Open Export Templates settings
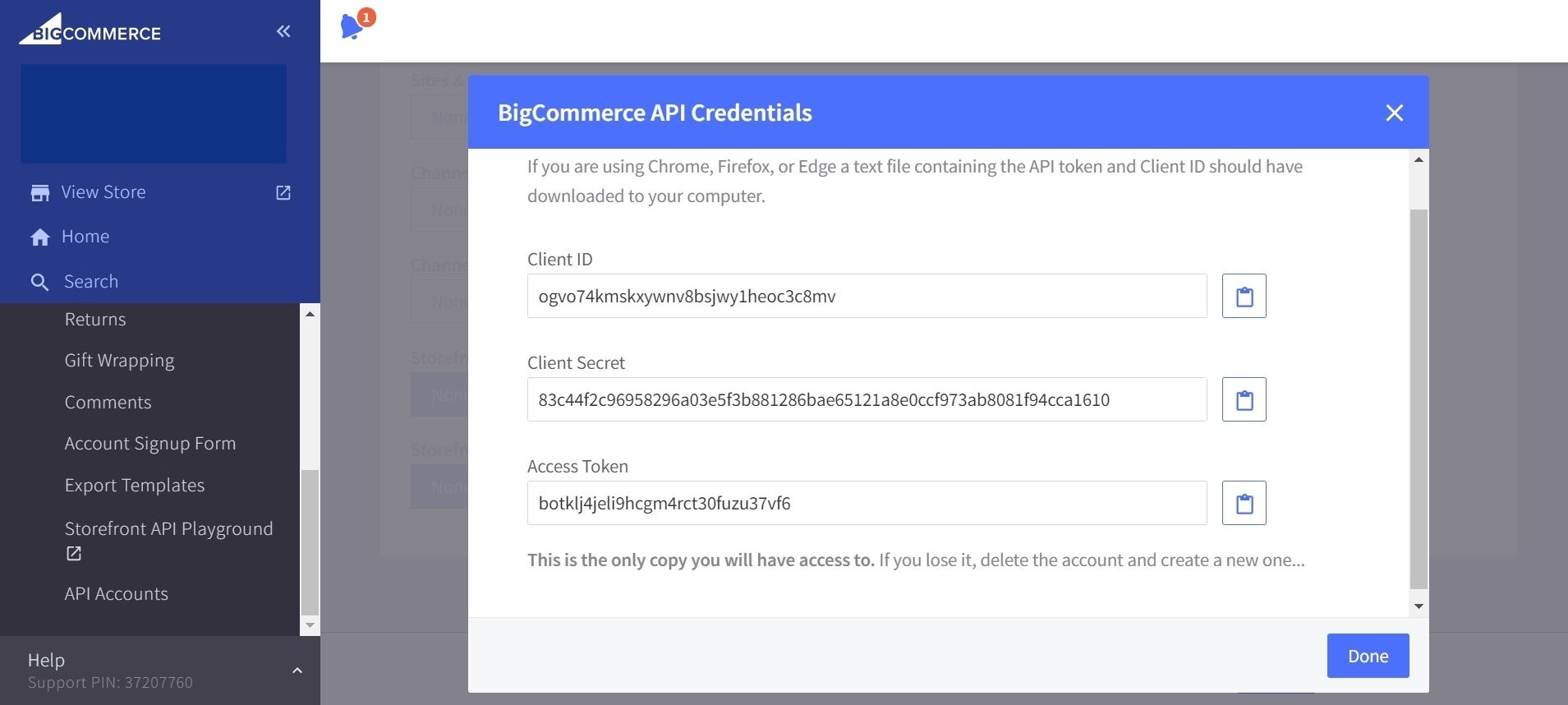Viewport: 1568px width, 705px height. [135, 486]
